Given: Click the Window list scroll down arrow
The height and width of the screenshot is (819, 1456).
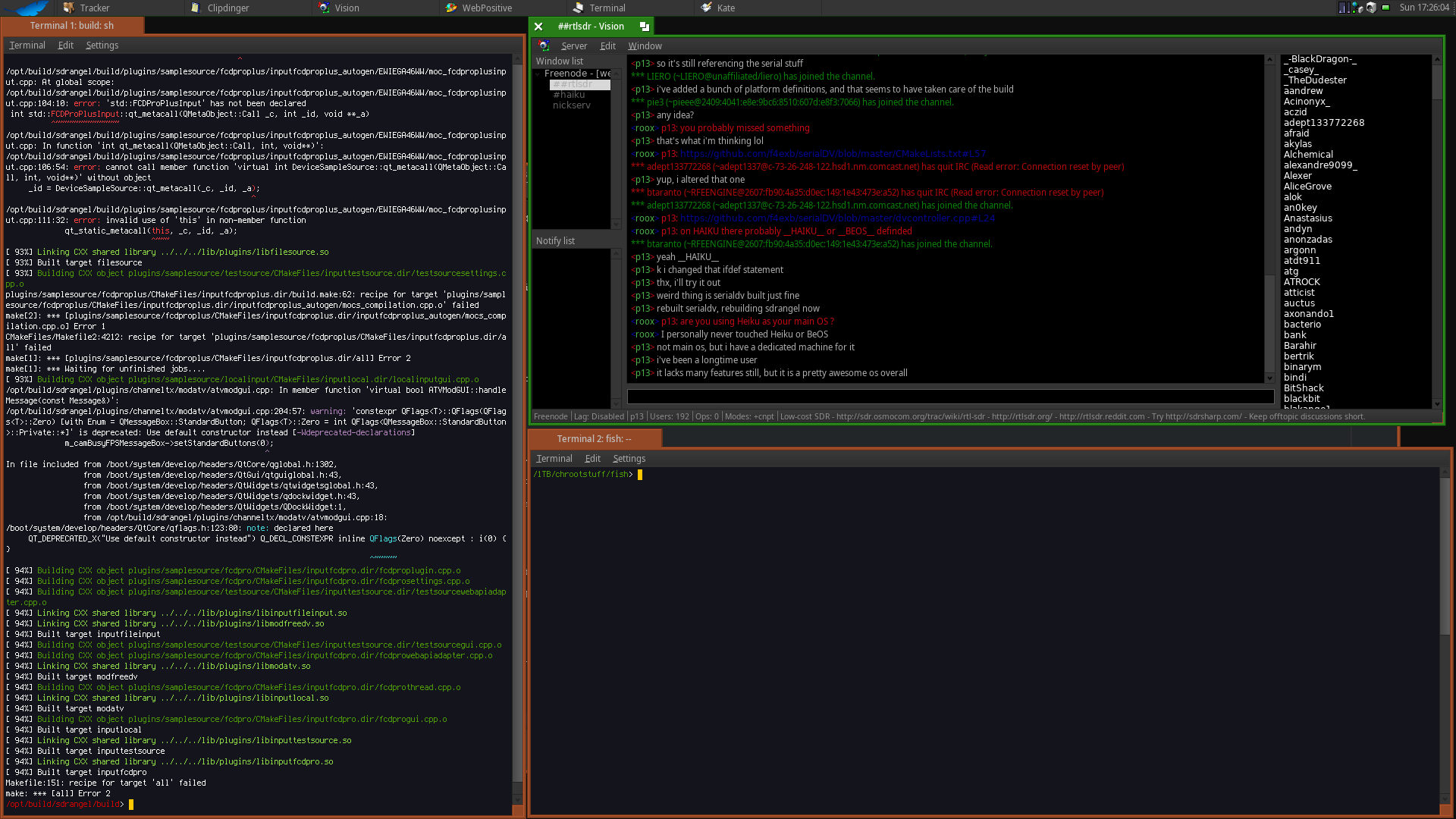Looking at the screenshot, I should tap(616, 224).
